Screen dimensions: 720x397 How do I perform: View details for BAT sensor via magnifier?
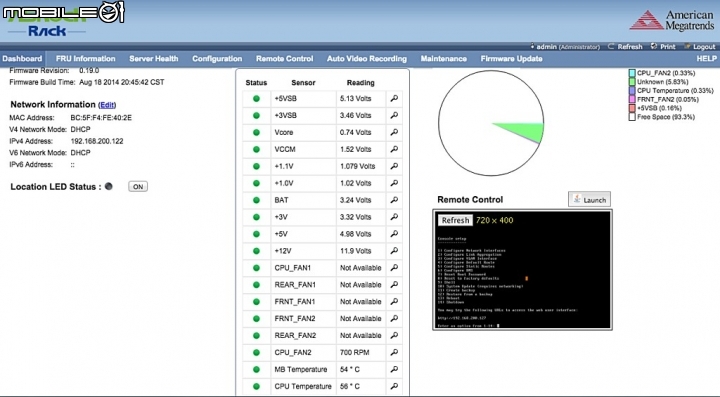click(394, 200)
